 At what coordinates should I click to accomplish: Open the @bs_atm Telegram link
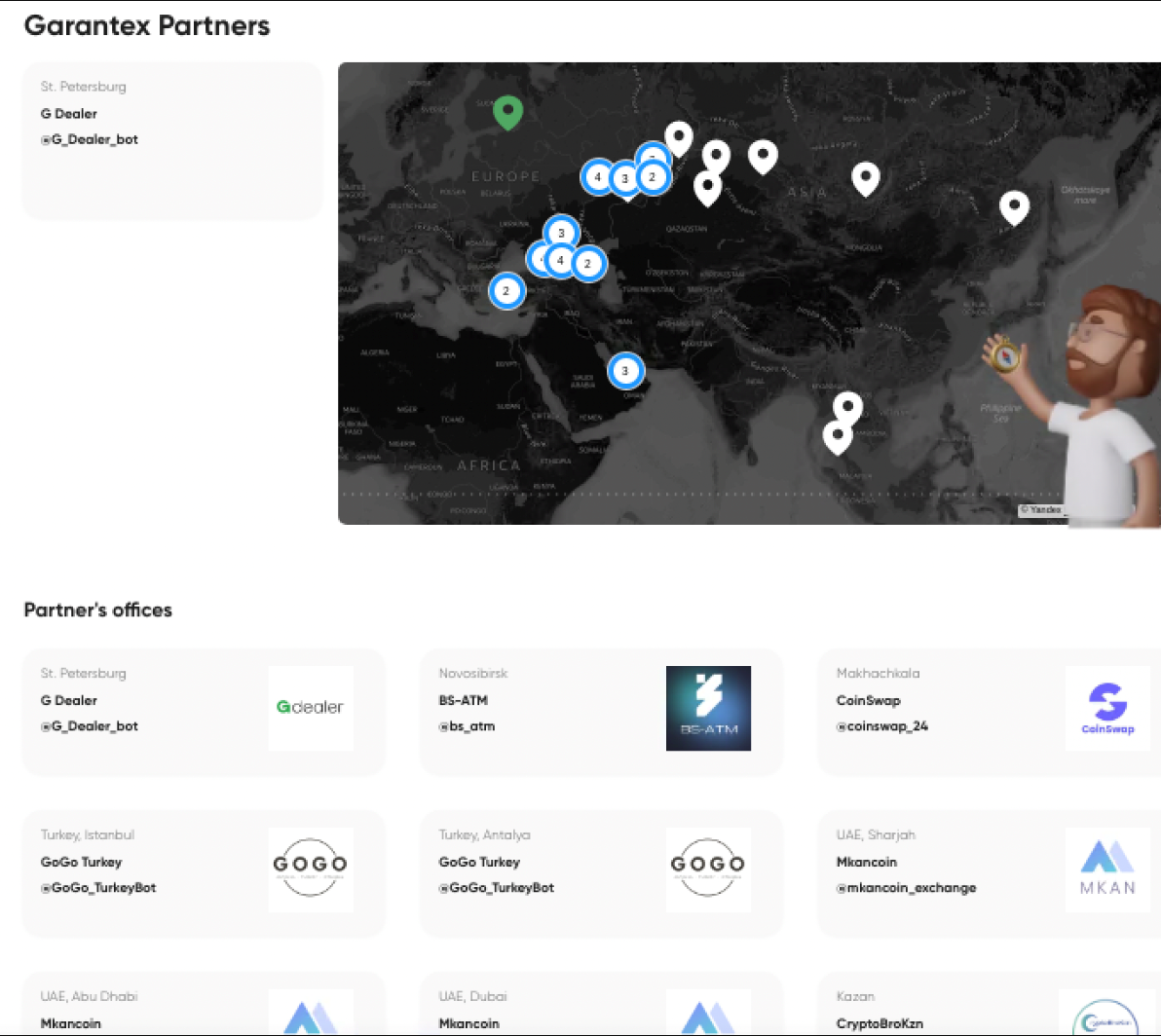point(467,726)
